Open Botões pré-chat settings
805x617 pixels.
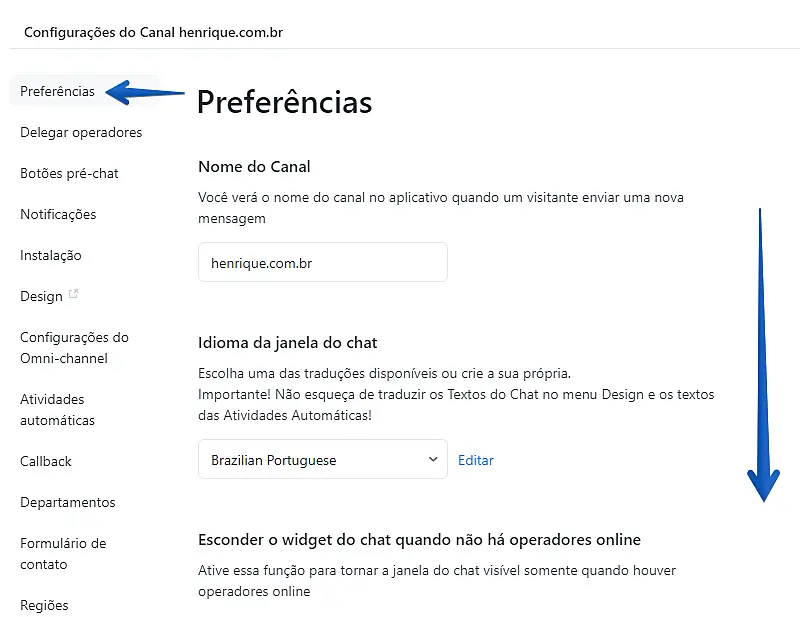69,173
